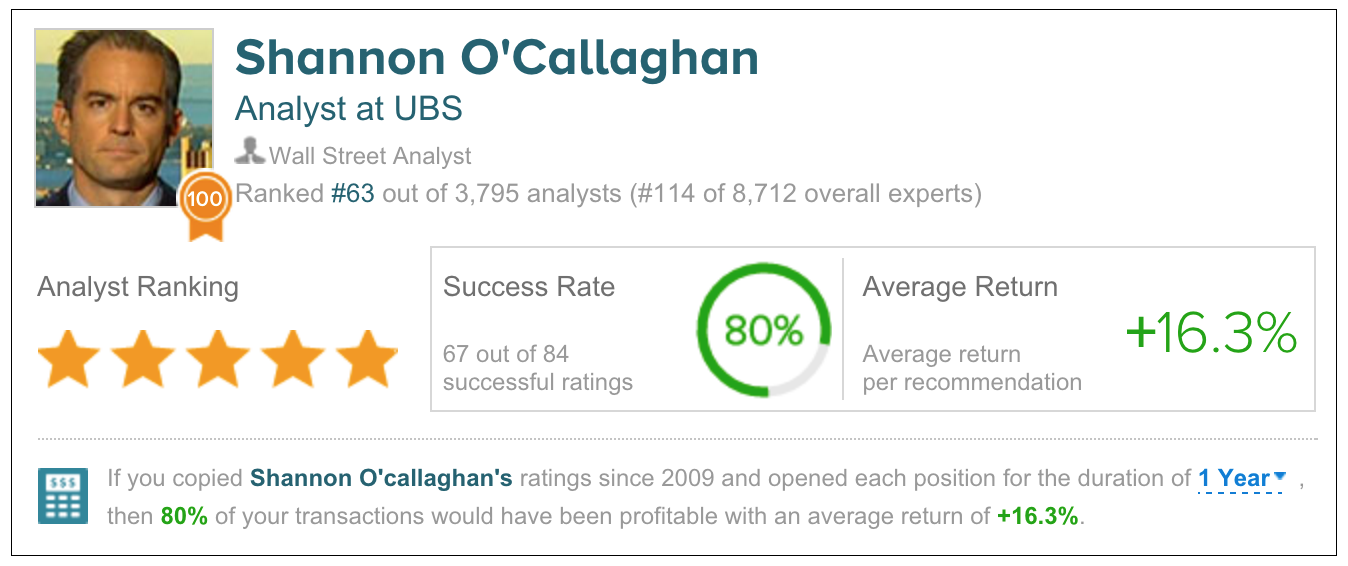Image resolution: width=1348 pixels, height=566 pixels.
Task: Click the Shannon O'Callaghan name heading
Action: click(497, 59)
